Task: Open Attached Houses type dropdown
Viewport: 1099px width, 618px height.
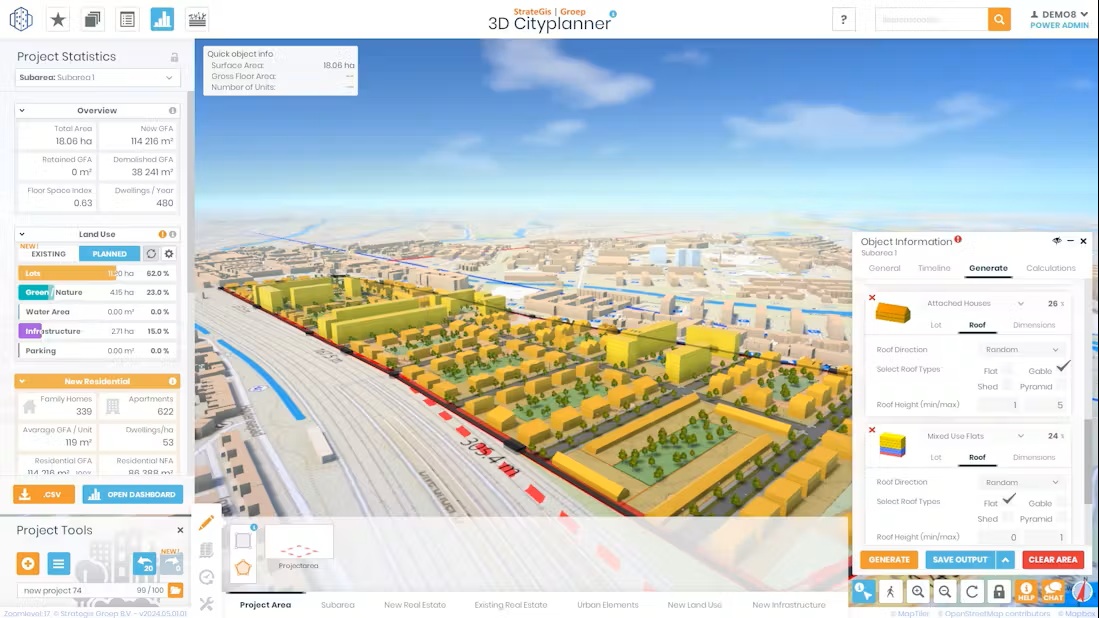Action: [975, 303]
